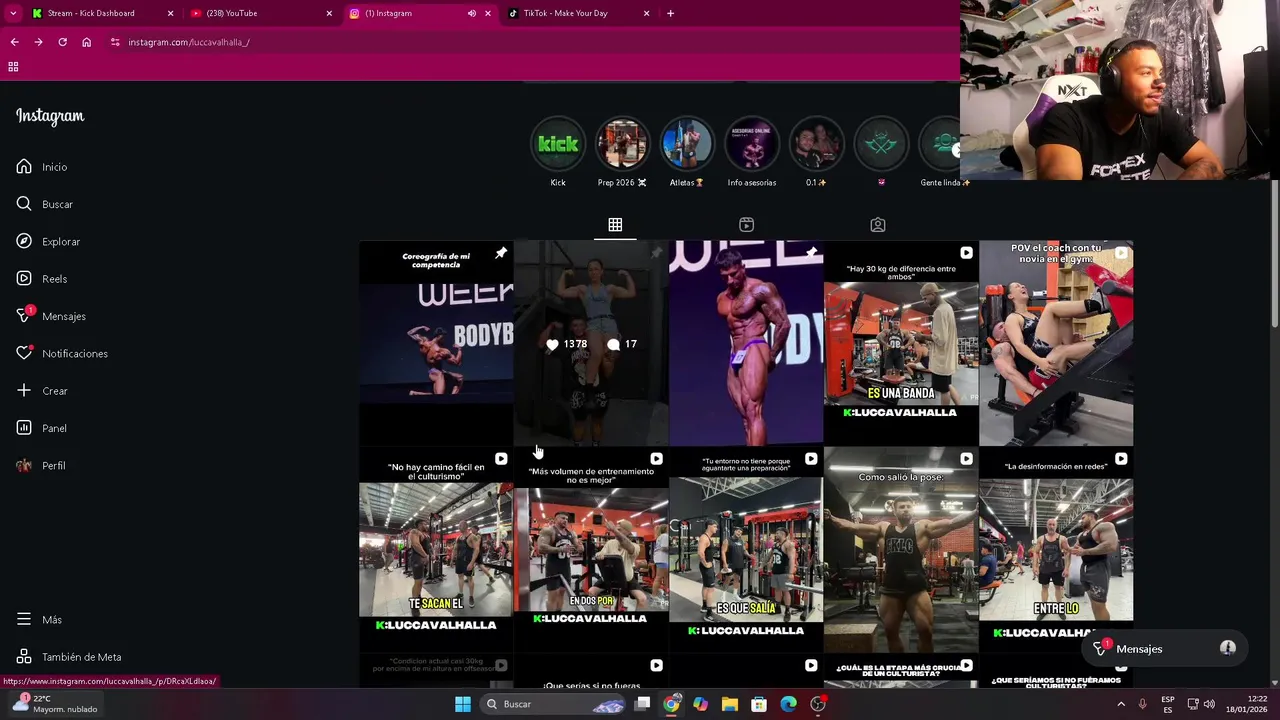The height and width of the screenshot is (720, 1280).
Task: Open the Panel dashboard icon
Action: click(24, 428)
